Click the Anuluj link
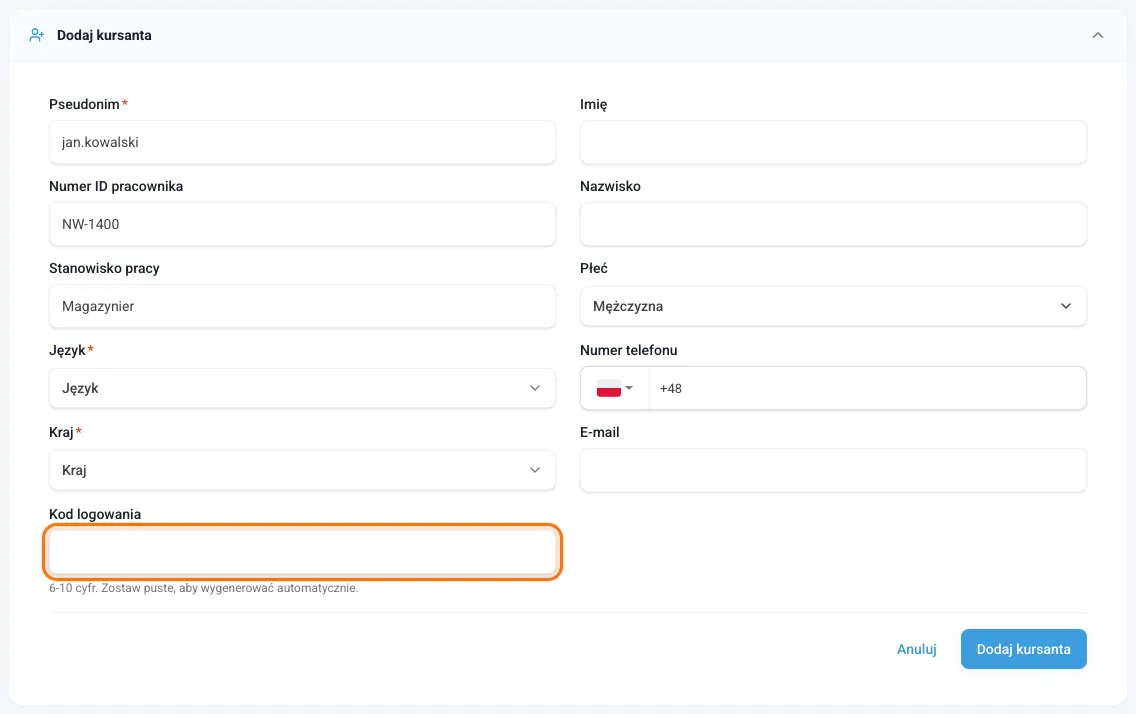The image size is (1136, 714). tap(916, 649)
